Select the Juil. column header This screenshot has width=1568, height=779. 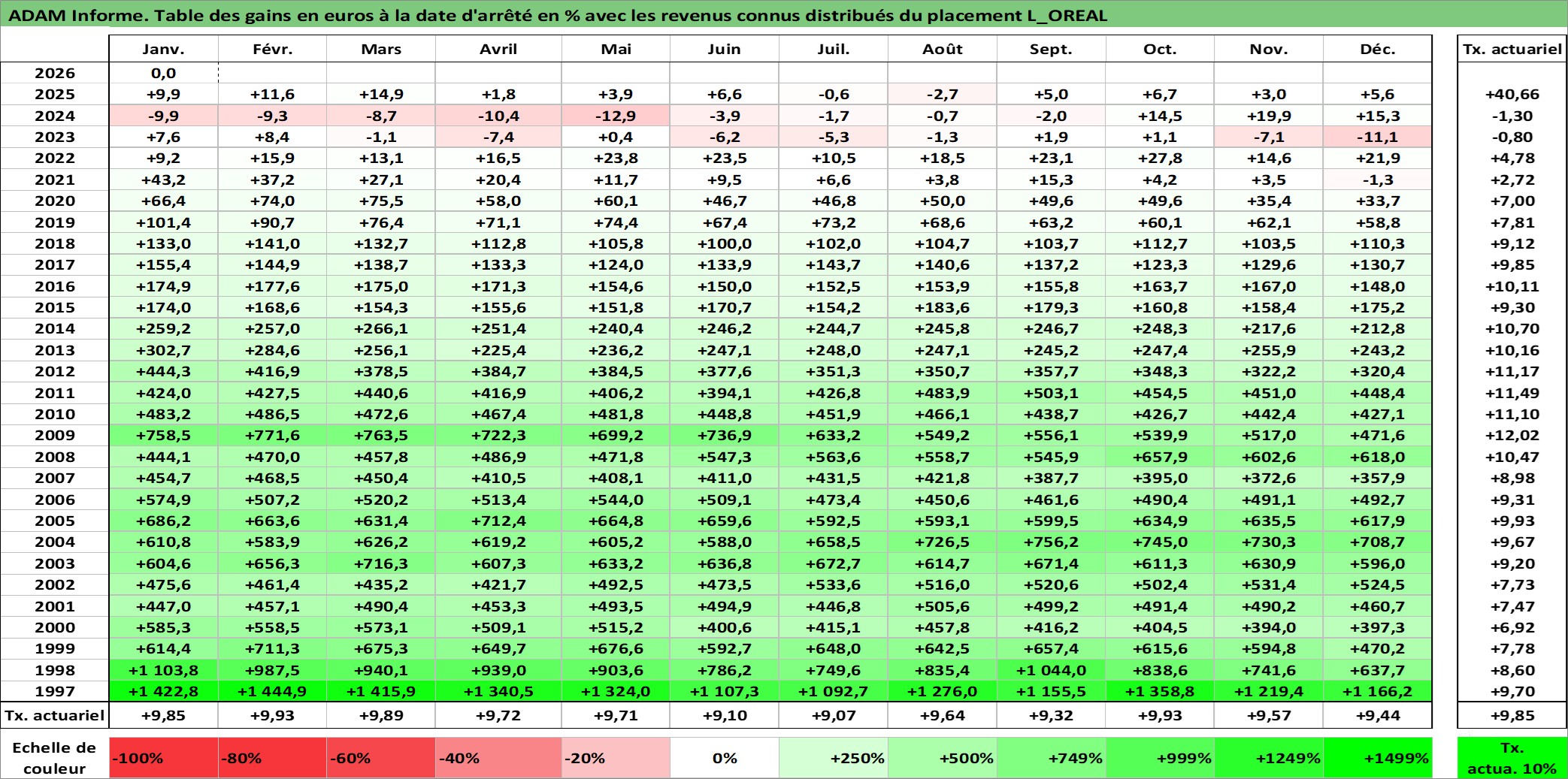[834, 49]
